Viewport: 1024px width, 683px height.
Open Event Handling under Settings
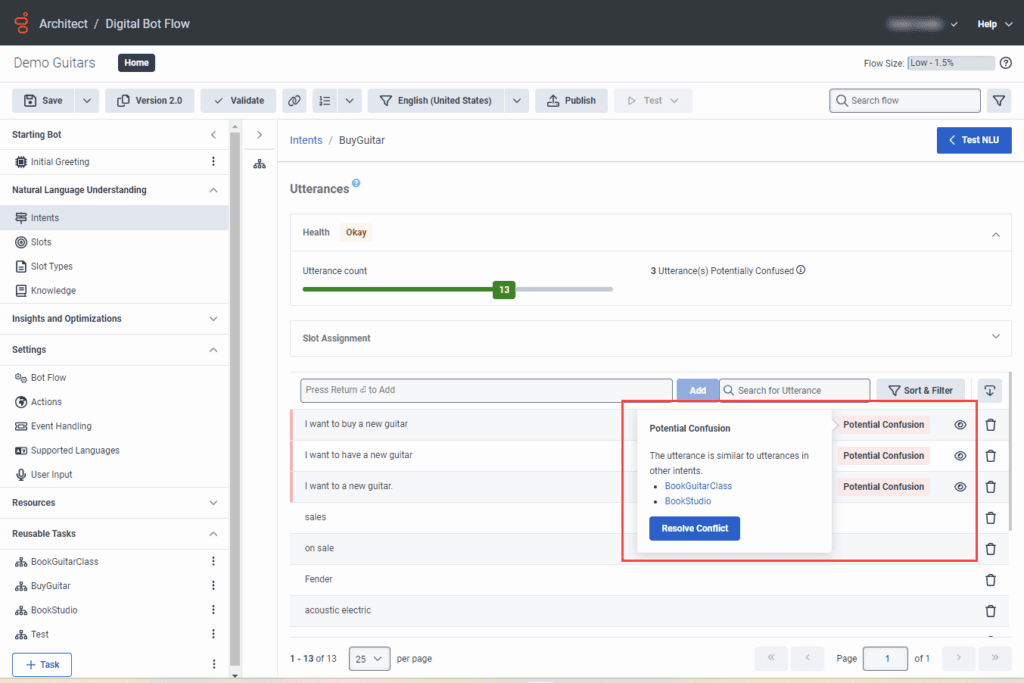[61, 427]
